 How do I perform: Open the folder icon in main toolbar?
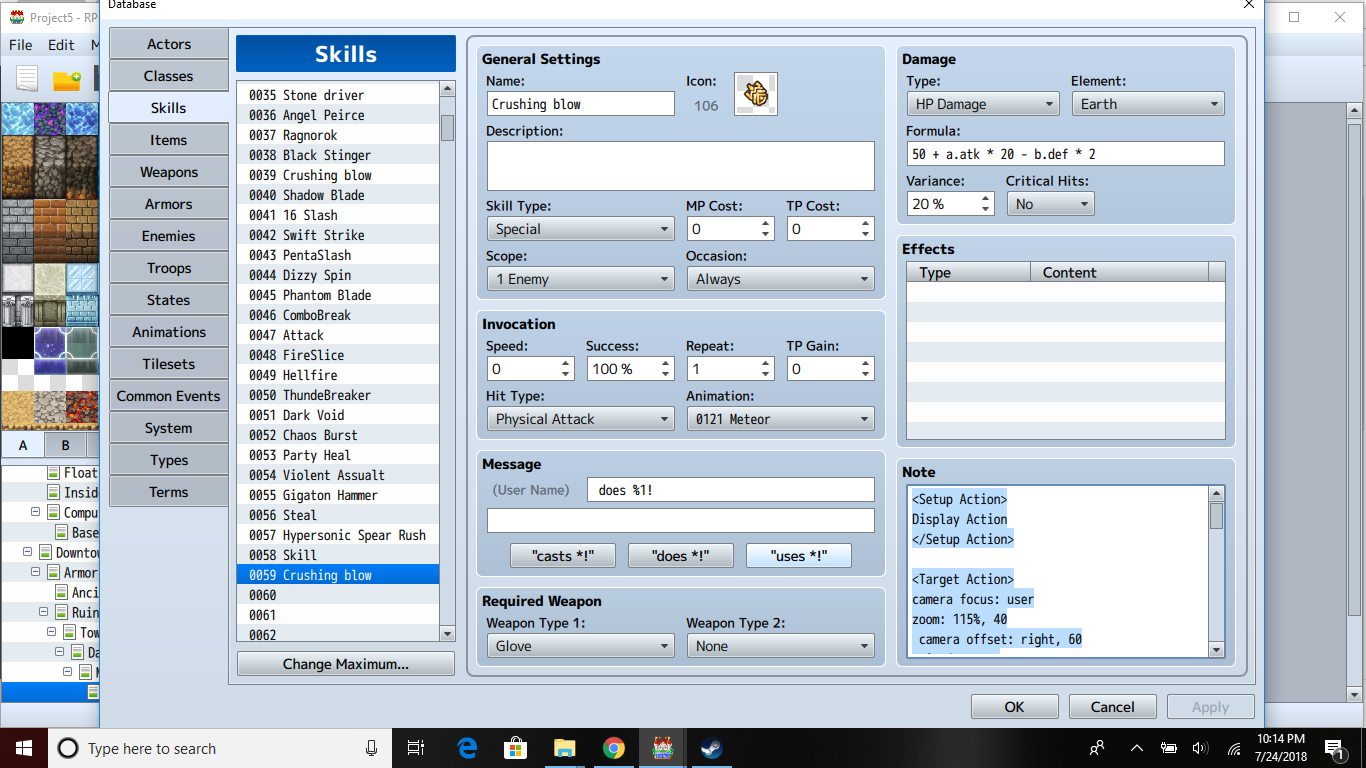tap(66, 80)
